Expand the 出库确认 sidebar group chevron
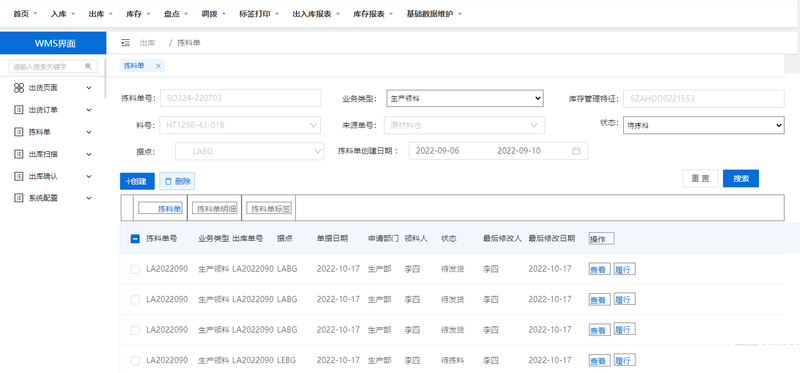The image size is (800, 373). 89,176
